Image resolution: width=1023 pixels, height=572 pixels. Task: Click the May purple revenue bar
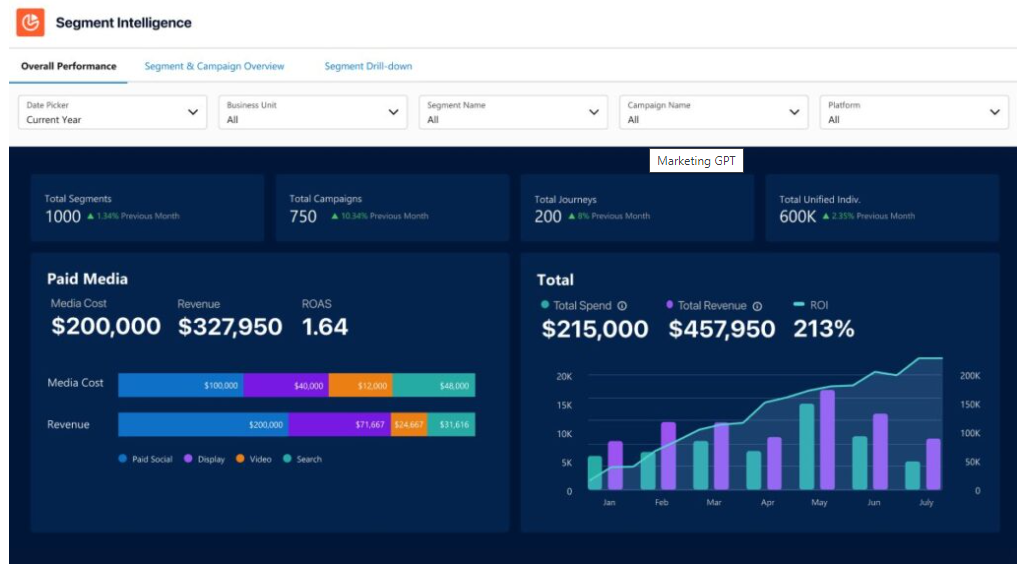[x=827, y=440]
